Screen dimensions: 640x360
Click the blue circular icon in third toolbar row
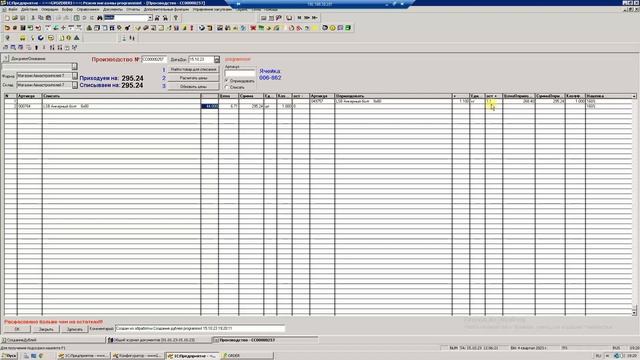coord(41,38)
